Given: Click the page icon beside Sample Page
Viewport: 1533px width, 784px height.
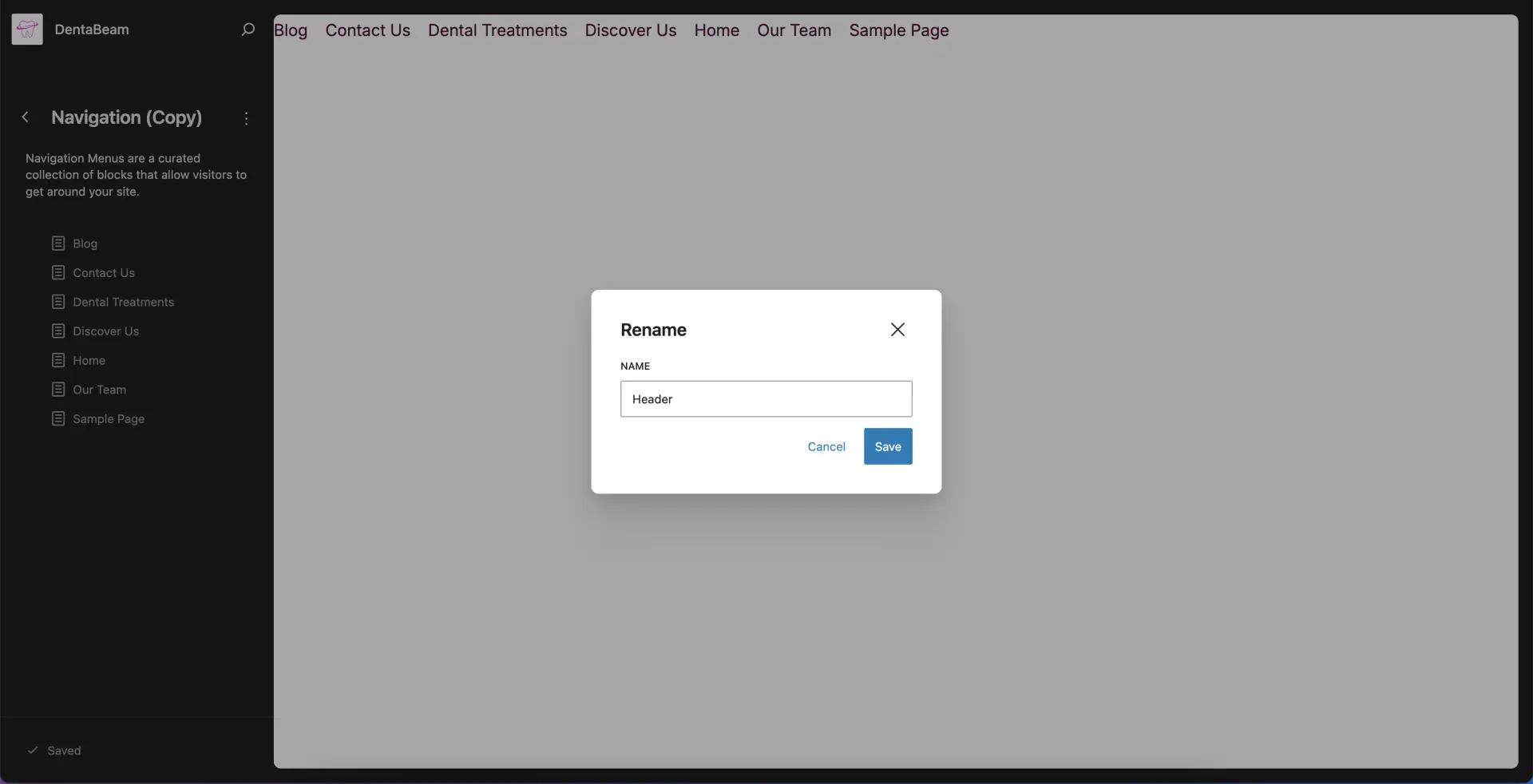Looking at the screenshot, I should point(58,419).
